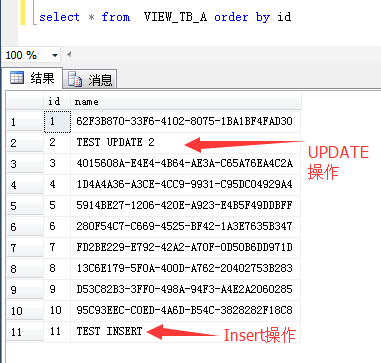Image resolution: width=381 pixels, height=363 pixels.
Task: Select row header 5
Action: 25,206
